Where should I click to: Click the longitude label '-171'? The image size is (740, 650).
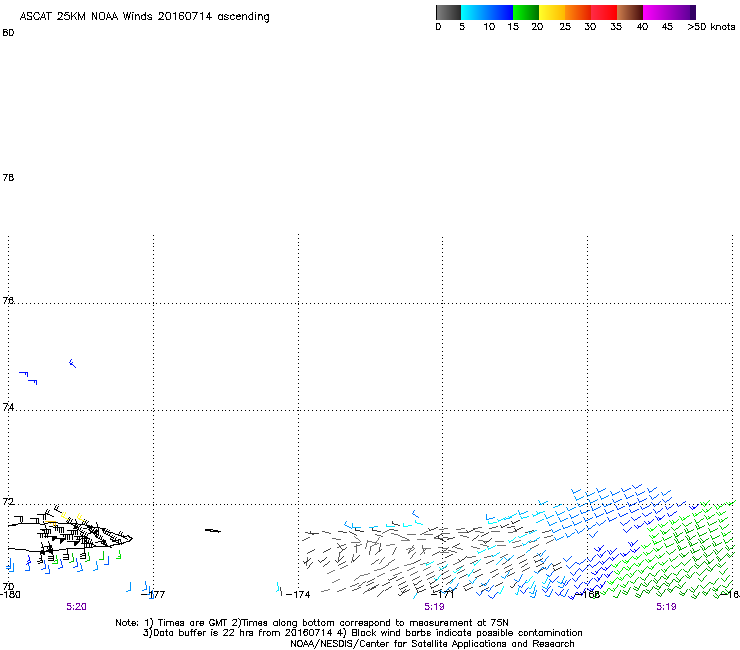[x=443, y=595]
